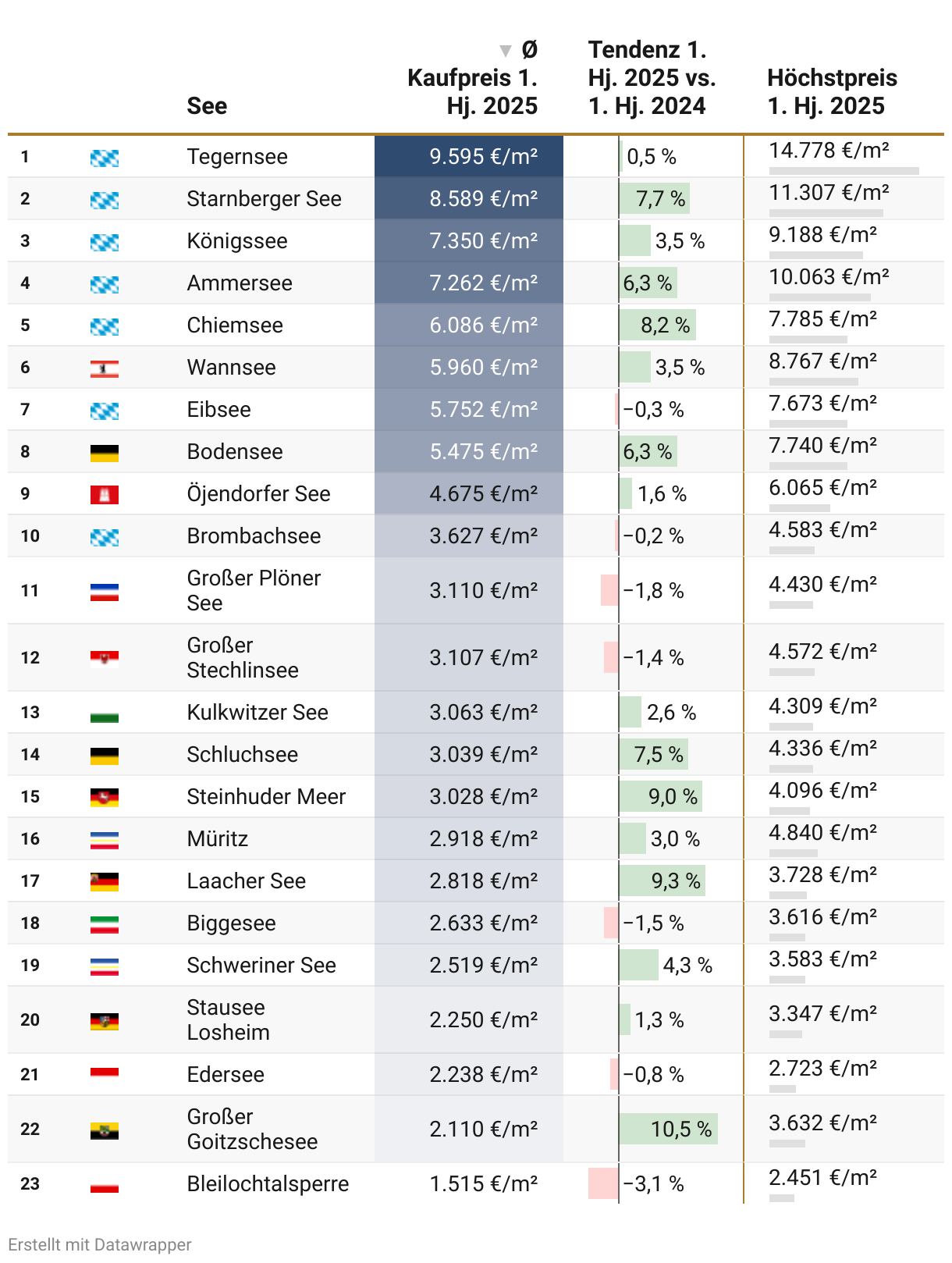
Task: Click the Berlin flag beside Wannsee
Action: [105, 368]
